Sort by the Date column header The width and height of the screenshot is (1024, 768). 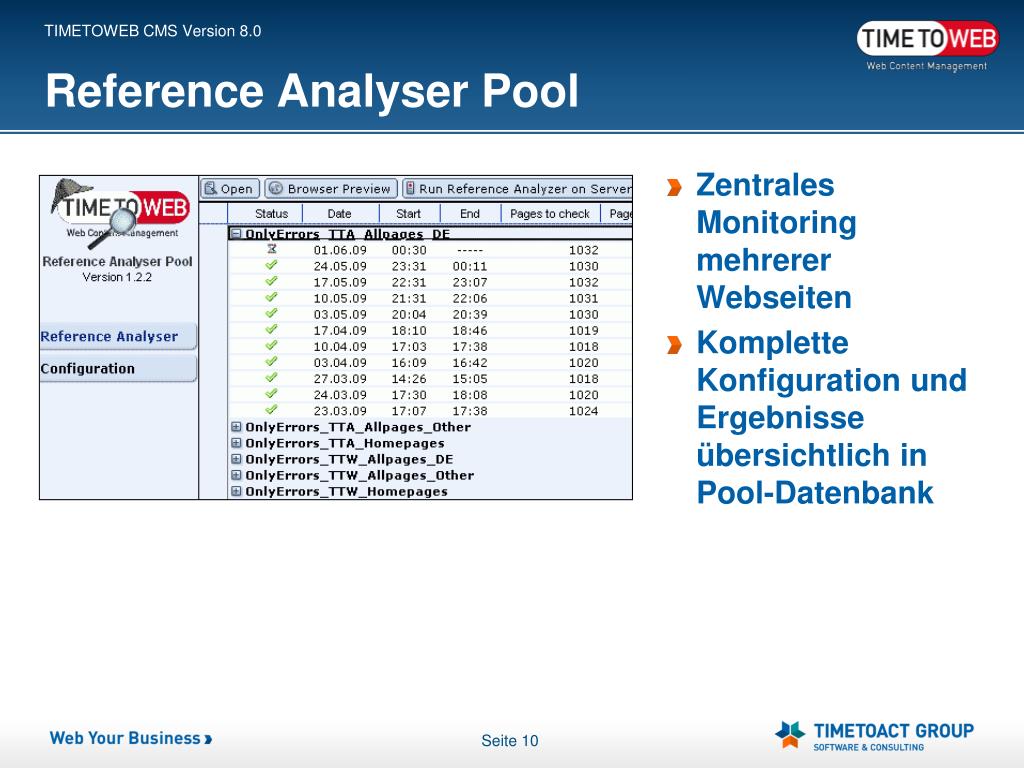(x=339, y=214)
